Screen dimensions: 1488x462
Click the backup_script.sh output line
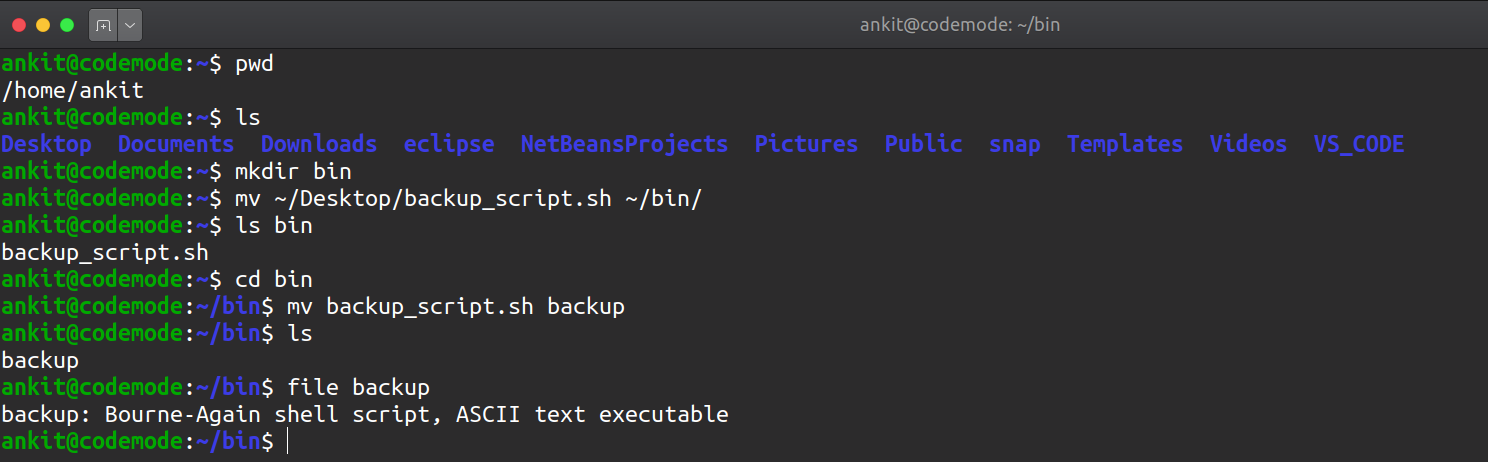pyautogui.click(x=105, y=252)
